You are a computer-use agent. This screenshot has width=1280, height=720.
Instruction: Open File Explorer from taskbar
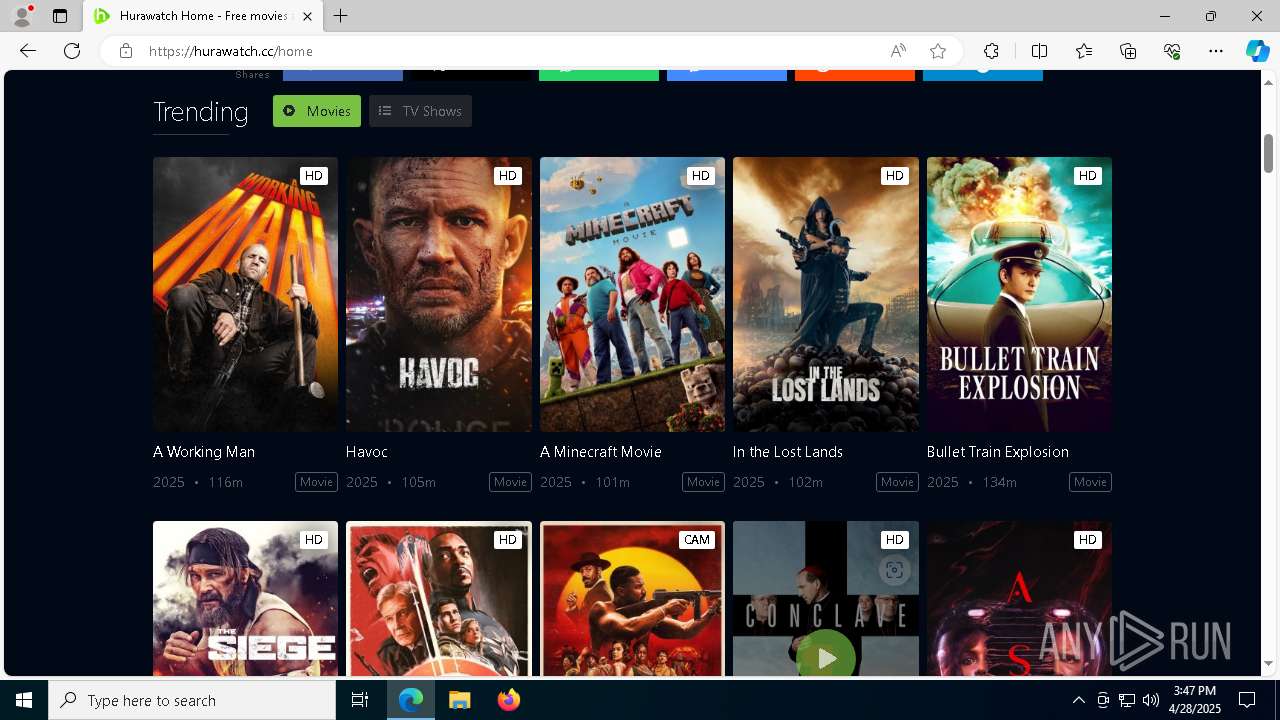coord(459,700)
